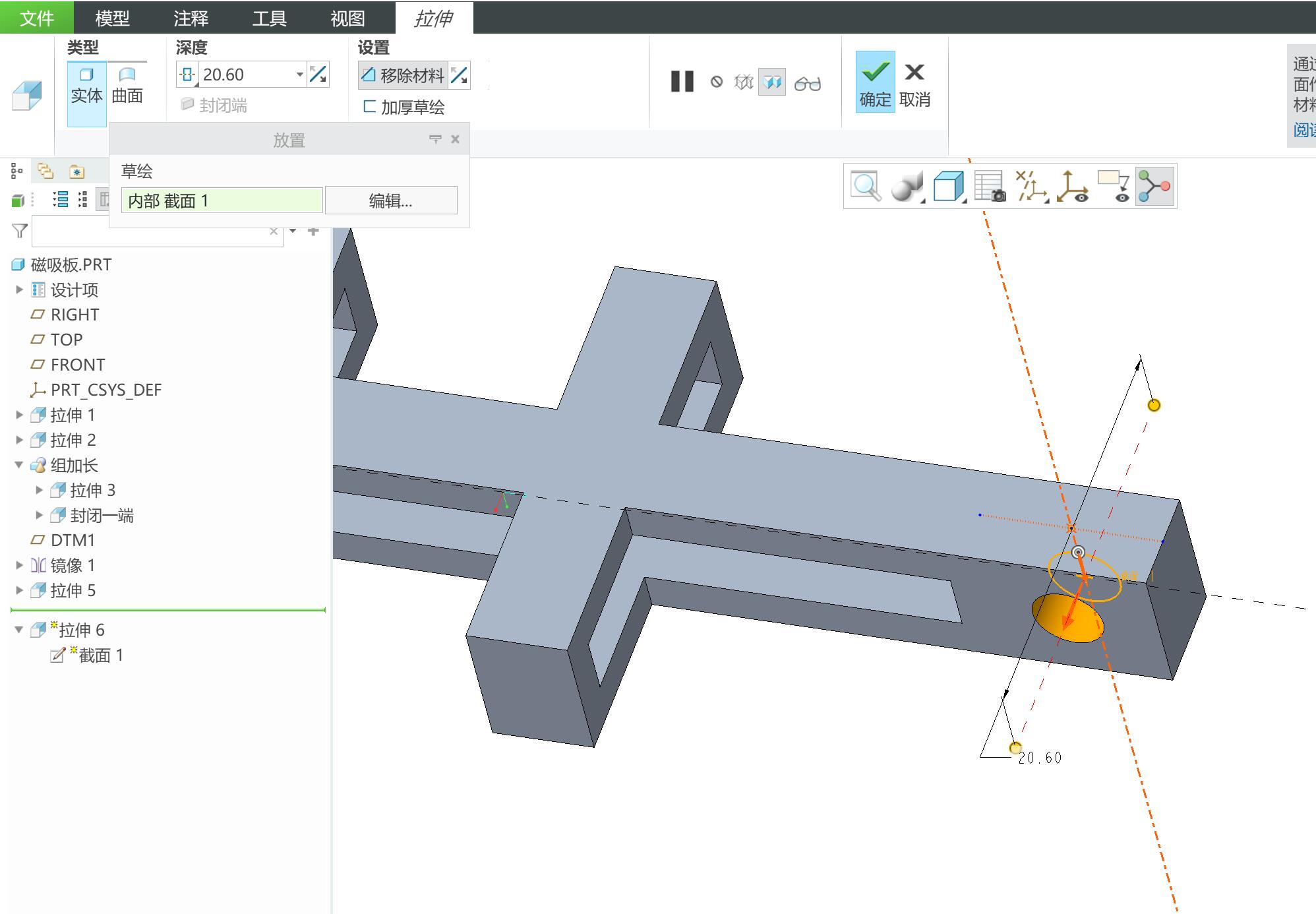
Task: Select the DTM1 datum plane
Action: [63, 540]
